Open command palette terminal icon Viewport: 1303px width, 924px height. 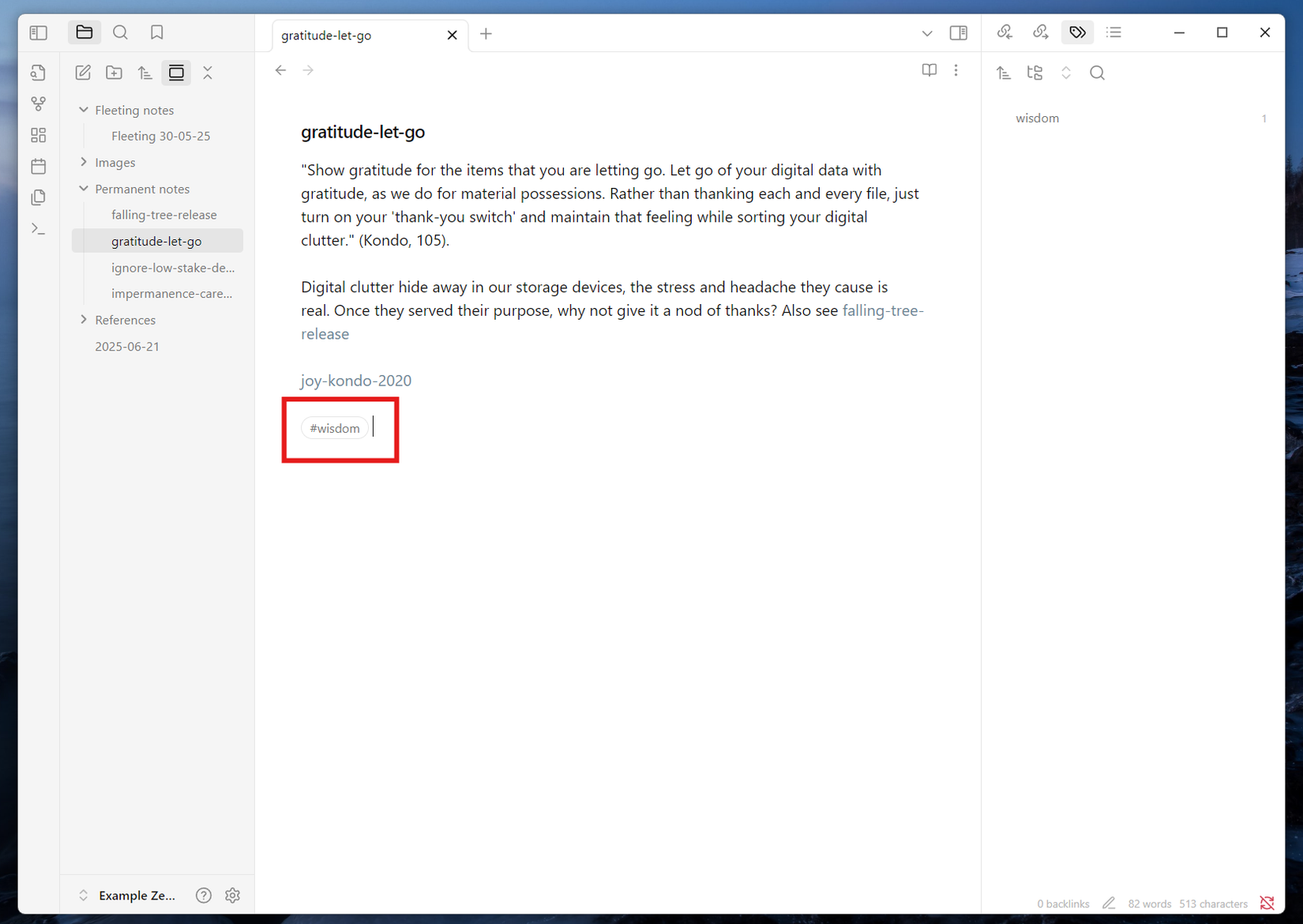pos(38,229)
